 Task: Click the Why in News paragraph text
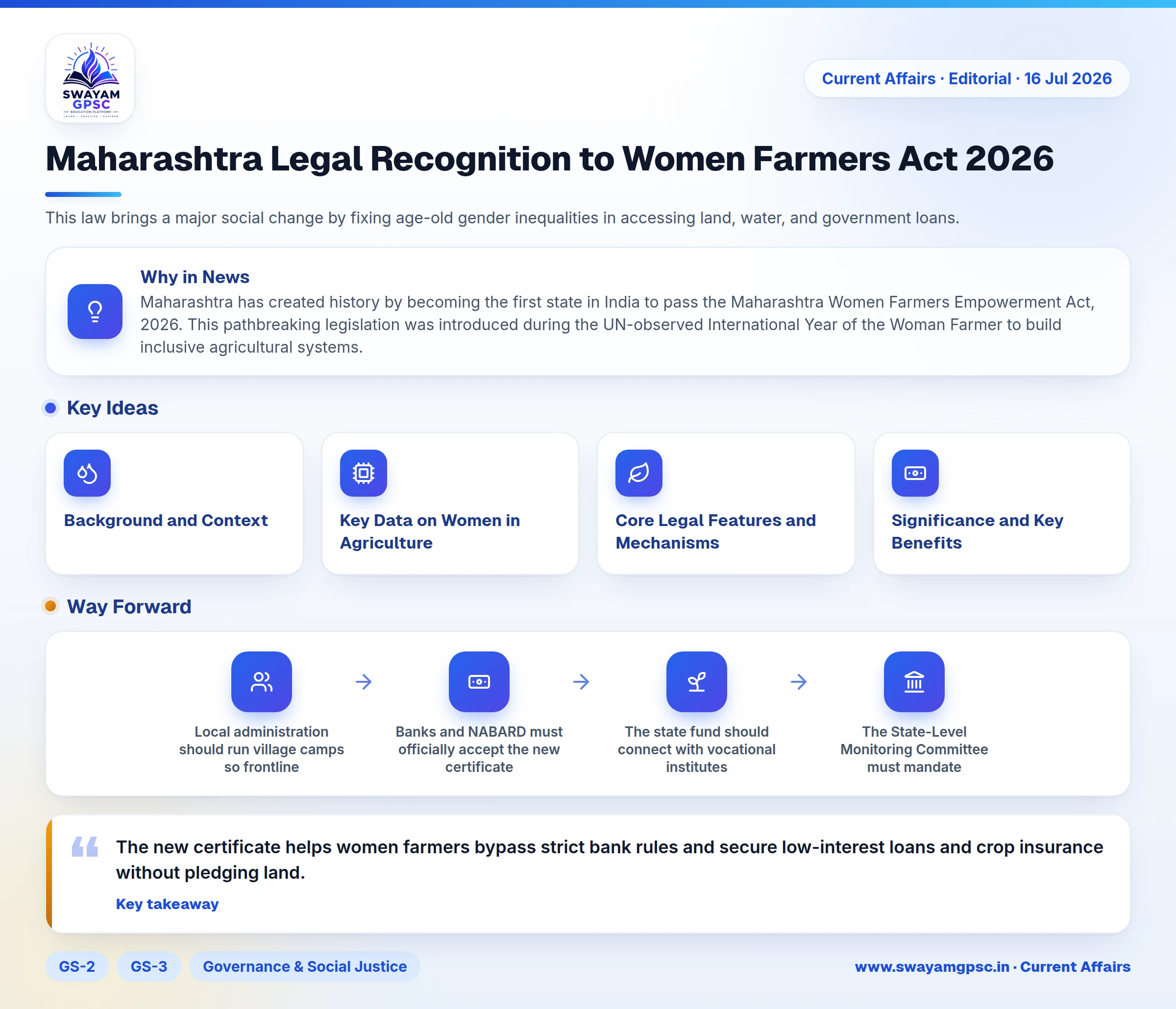click(617, 325)
